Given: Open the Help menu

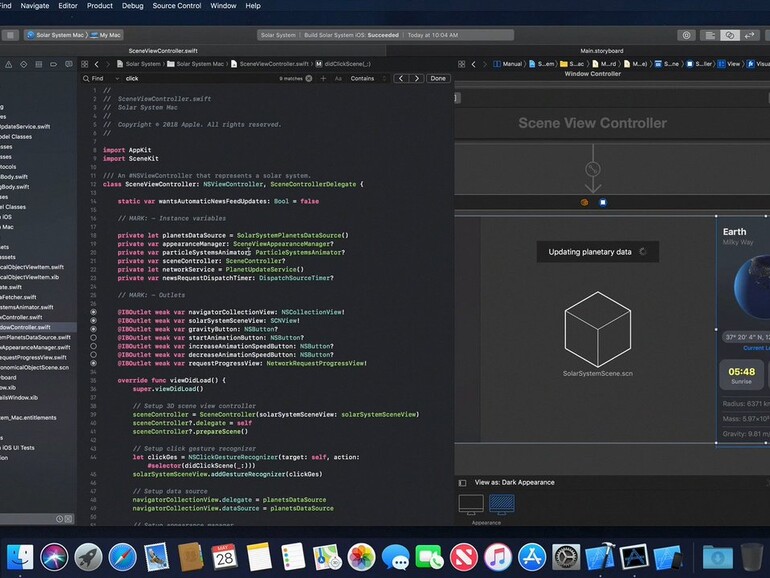Looking at the screenshot, I should [x=253, y=6].
